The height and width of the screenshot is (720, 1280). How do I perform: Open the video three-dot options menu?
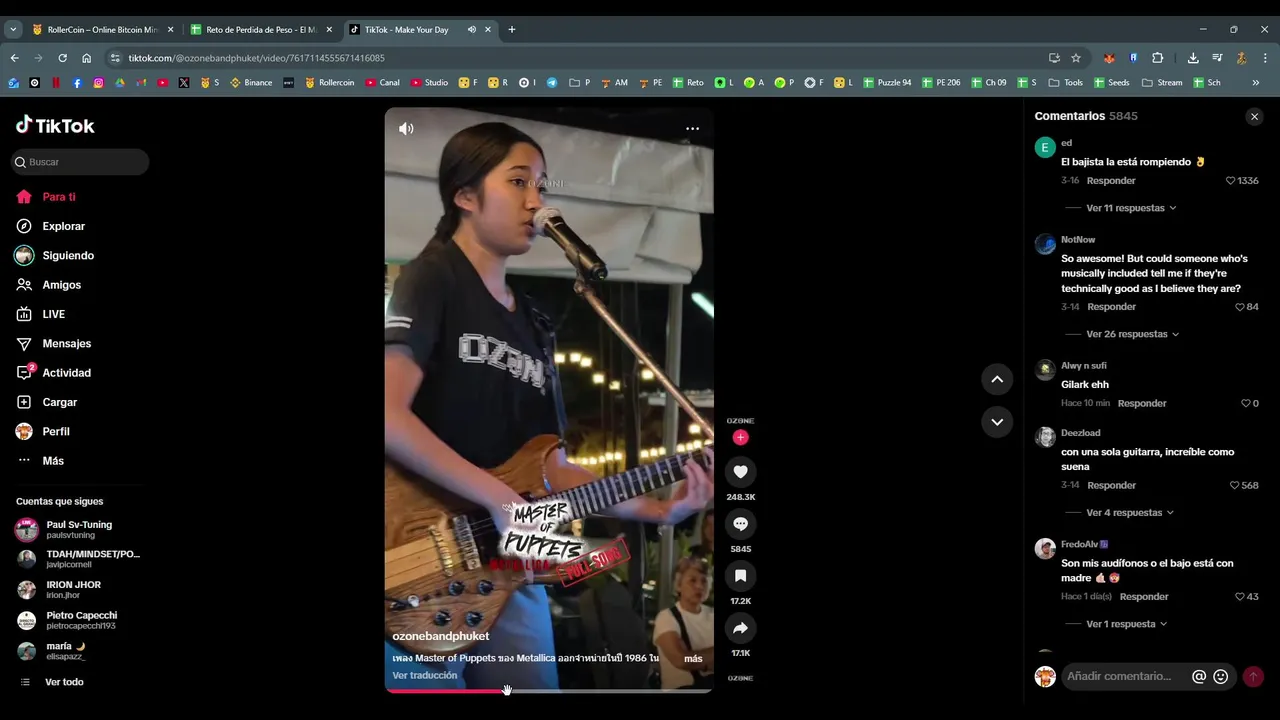tap(692, 129)
